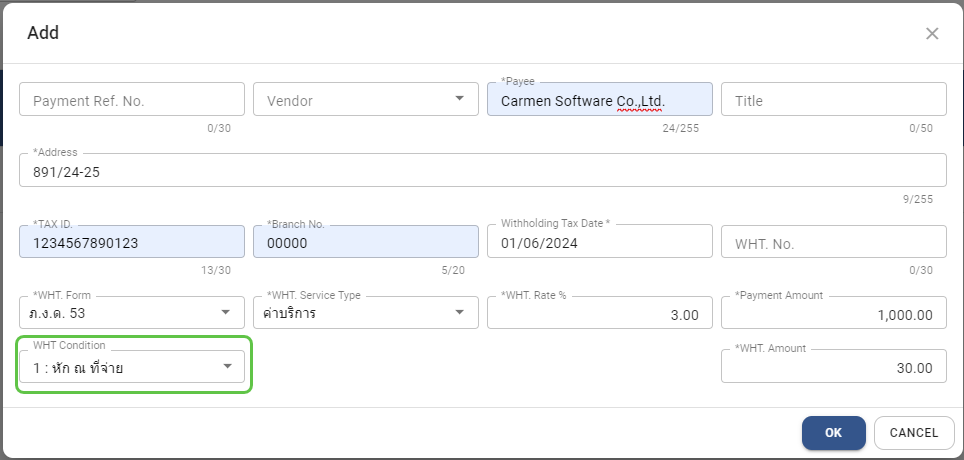Close the Add dialog with the X icon
This screenshot has height=460, width=964.
[932, 33]
